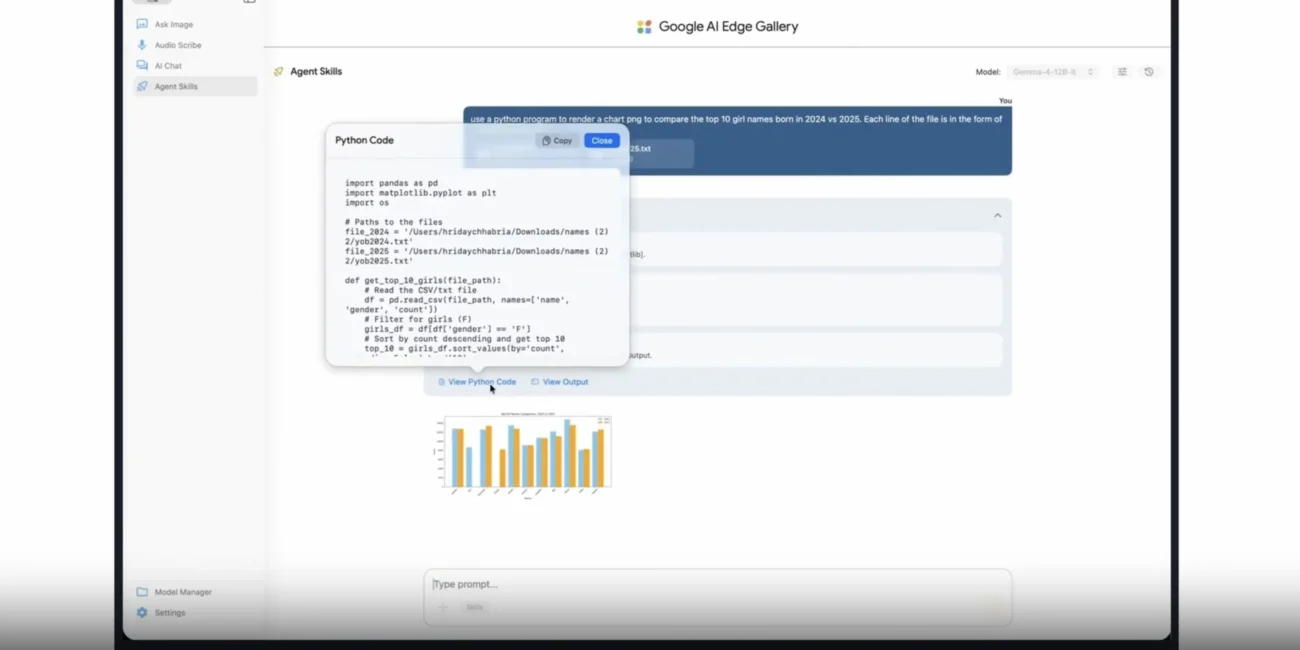Focus the Type prompt input field

[x=717, y=584]
